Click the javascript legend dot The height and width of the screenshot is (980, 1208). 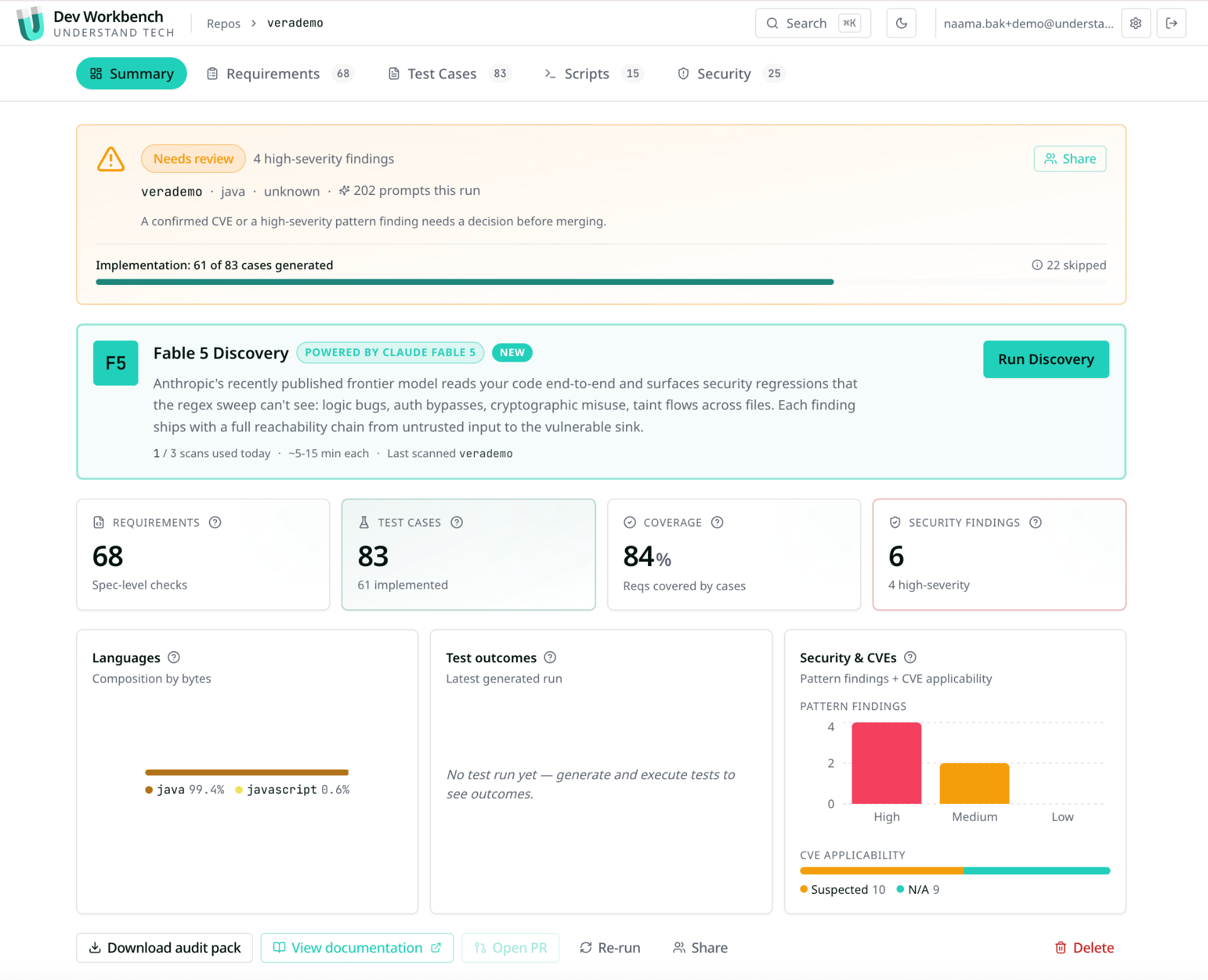pyautogui.click(x=239, y=790)
